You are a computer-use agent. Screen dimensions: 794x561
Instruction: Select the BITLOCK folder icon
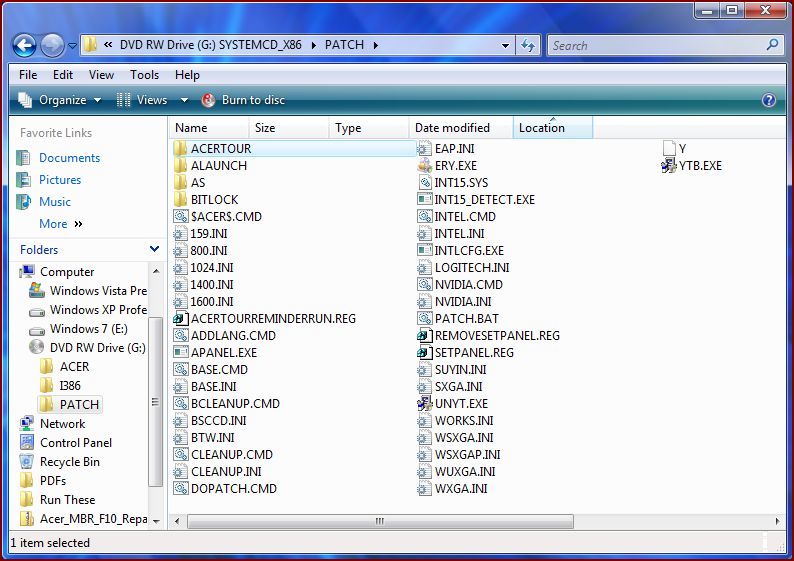pyautogui.click(x=180, y=199)
